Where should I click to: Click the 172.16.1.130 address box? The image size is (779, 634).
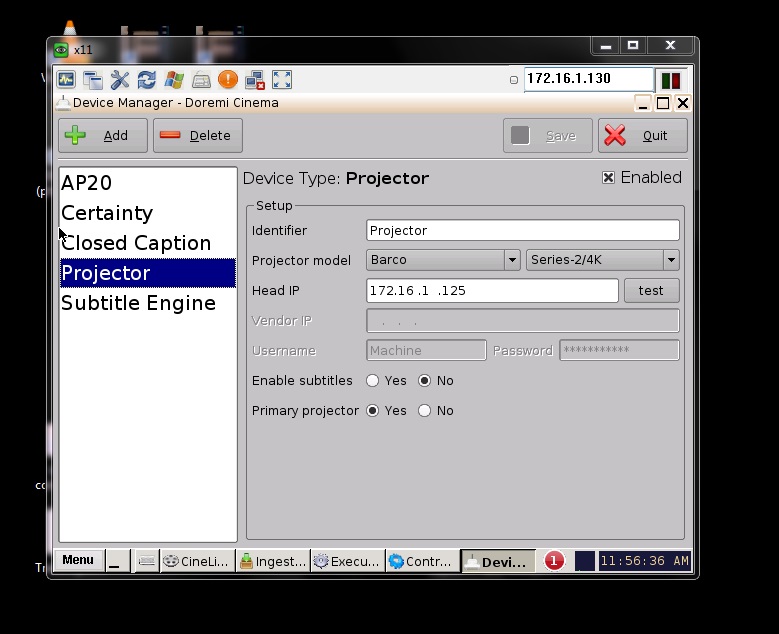pos(589,79)
